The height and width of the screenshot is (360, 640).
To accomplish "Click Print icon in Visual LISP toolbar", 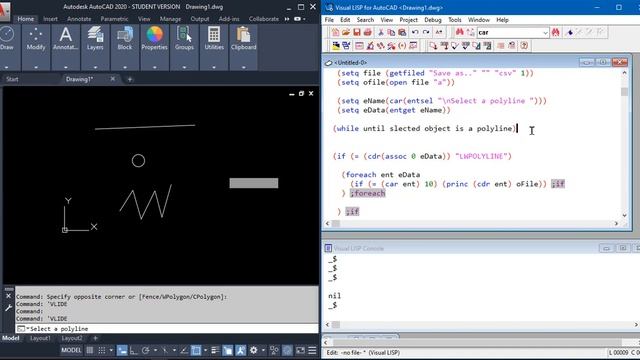I will pyautogui.click(x=367, y=32).
